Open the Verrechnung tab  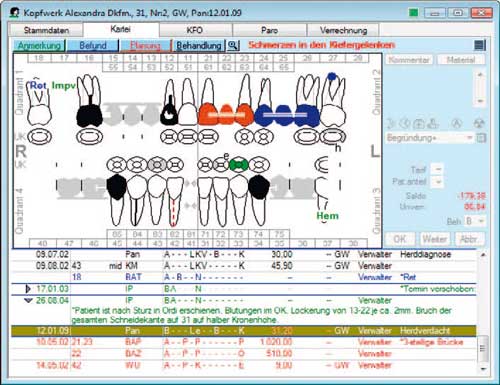click(343, 30)
